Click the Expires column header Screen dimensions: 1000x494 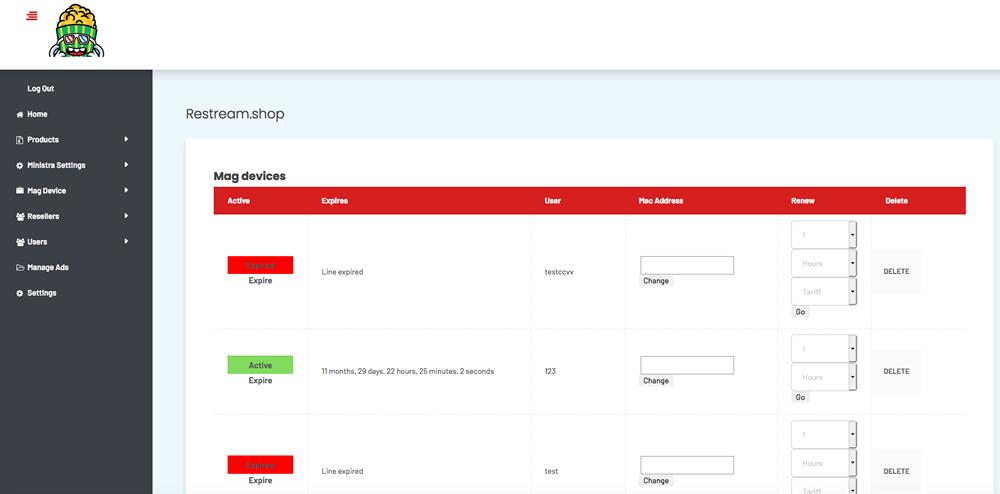tap(334, 201)
